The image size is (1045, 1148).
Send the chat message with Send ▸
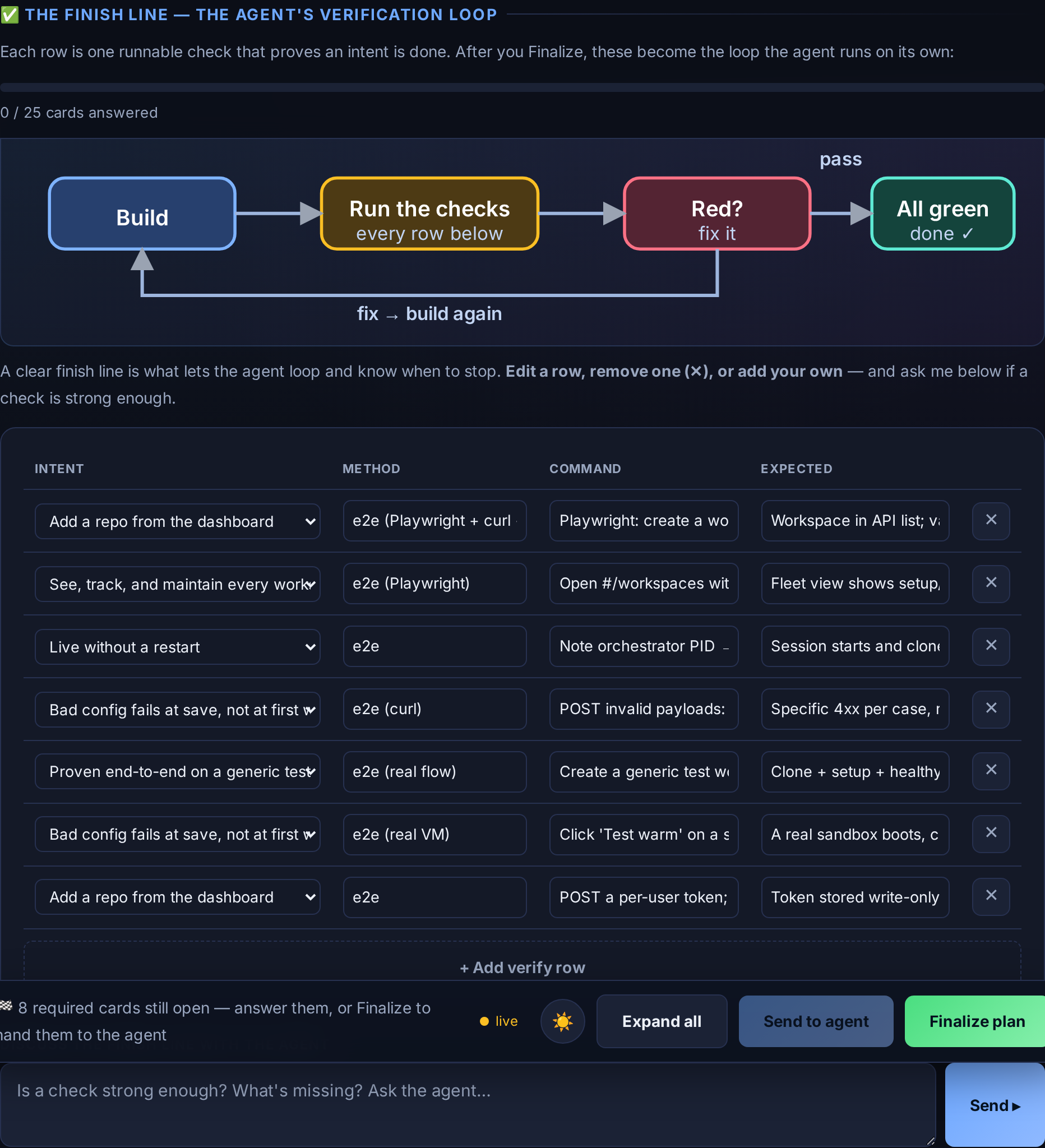coord(995,1105)
